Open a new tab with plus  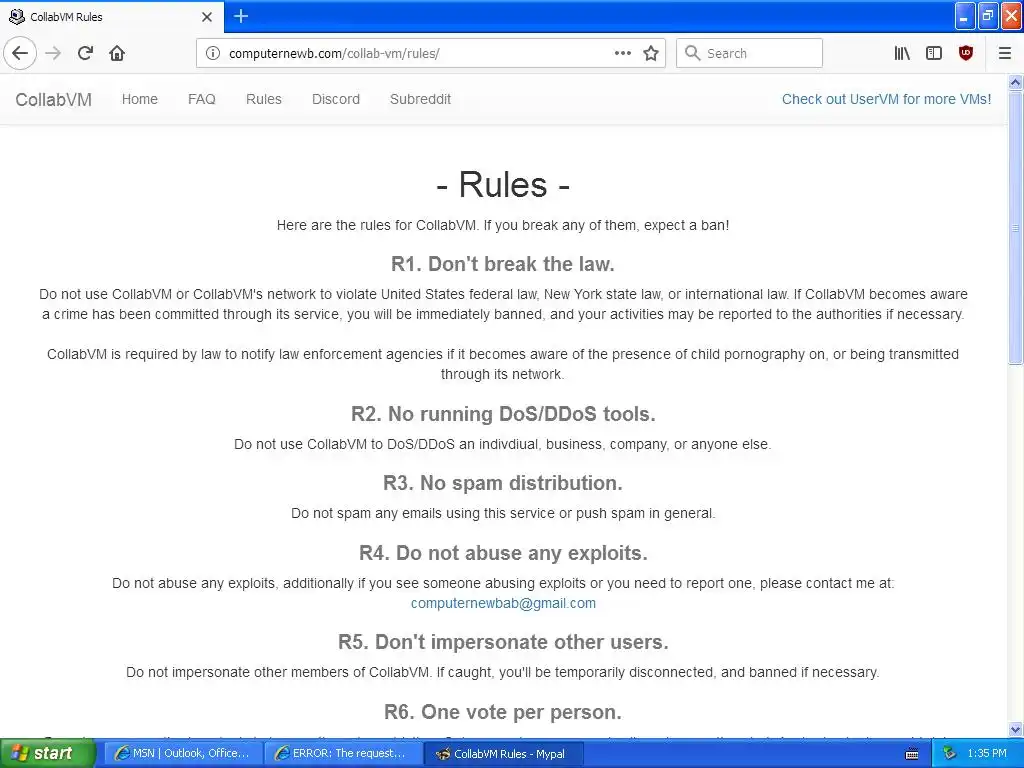(x=240, y=16)
